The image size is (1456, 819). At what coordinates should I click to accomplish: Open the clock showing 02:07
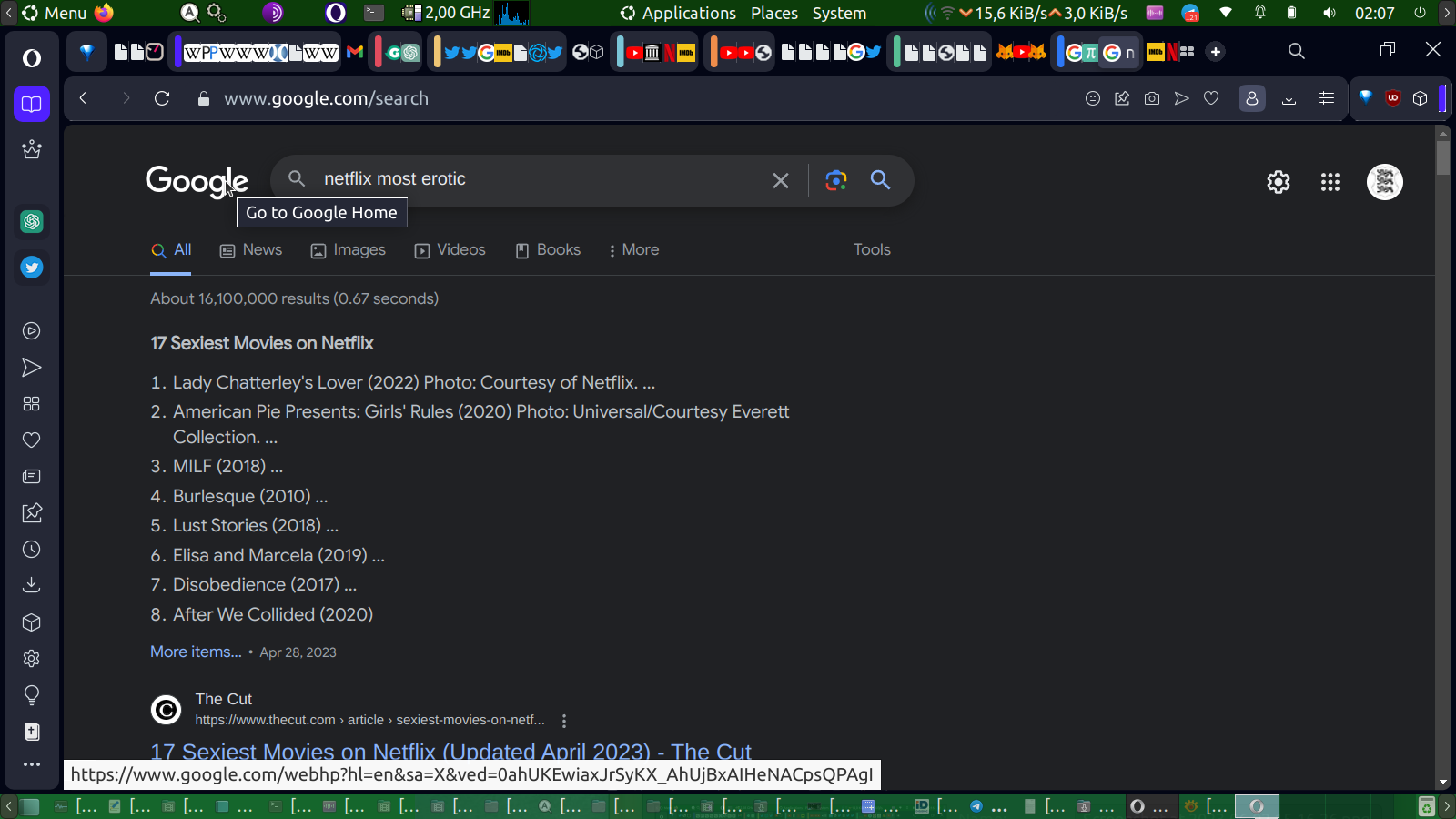1374,13
